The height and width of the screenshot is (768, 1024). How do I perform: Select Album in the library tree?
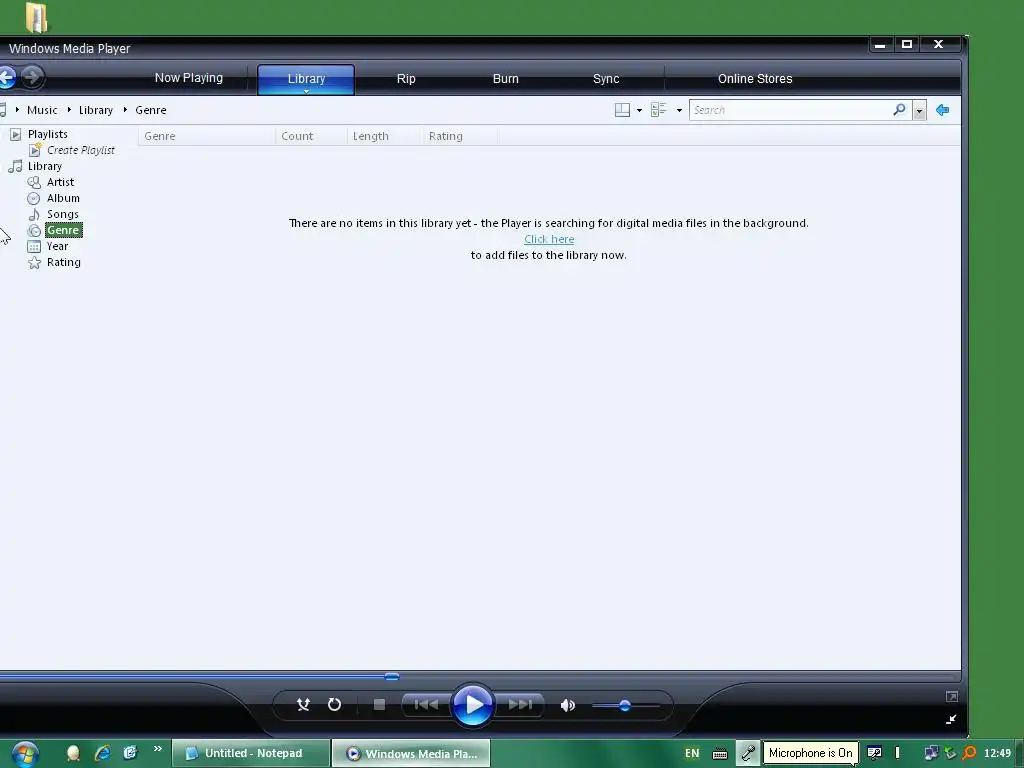[63, 199]
